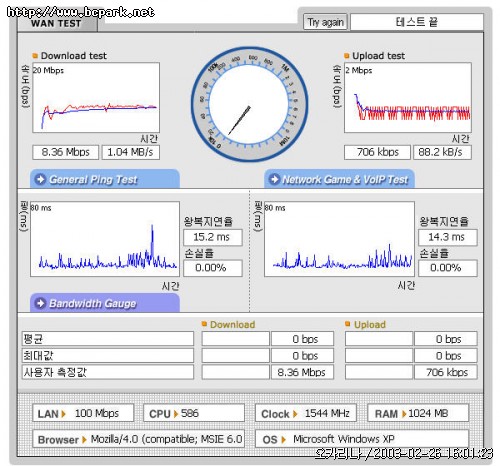This screenshot has width=500, height=466.
Task: Open the Bandwidth Gauge section
Action: 105,303
